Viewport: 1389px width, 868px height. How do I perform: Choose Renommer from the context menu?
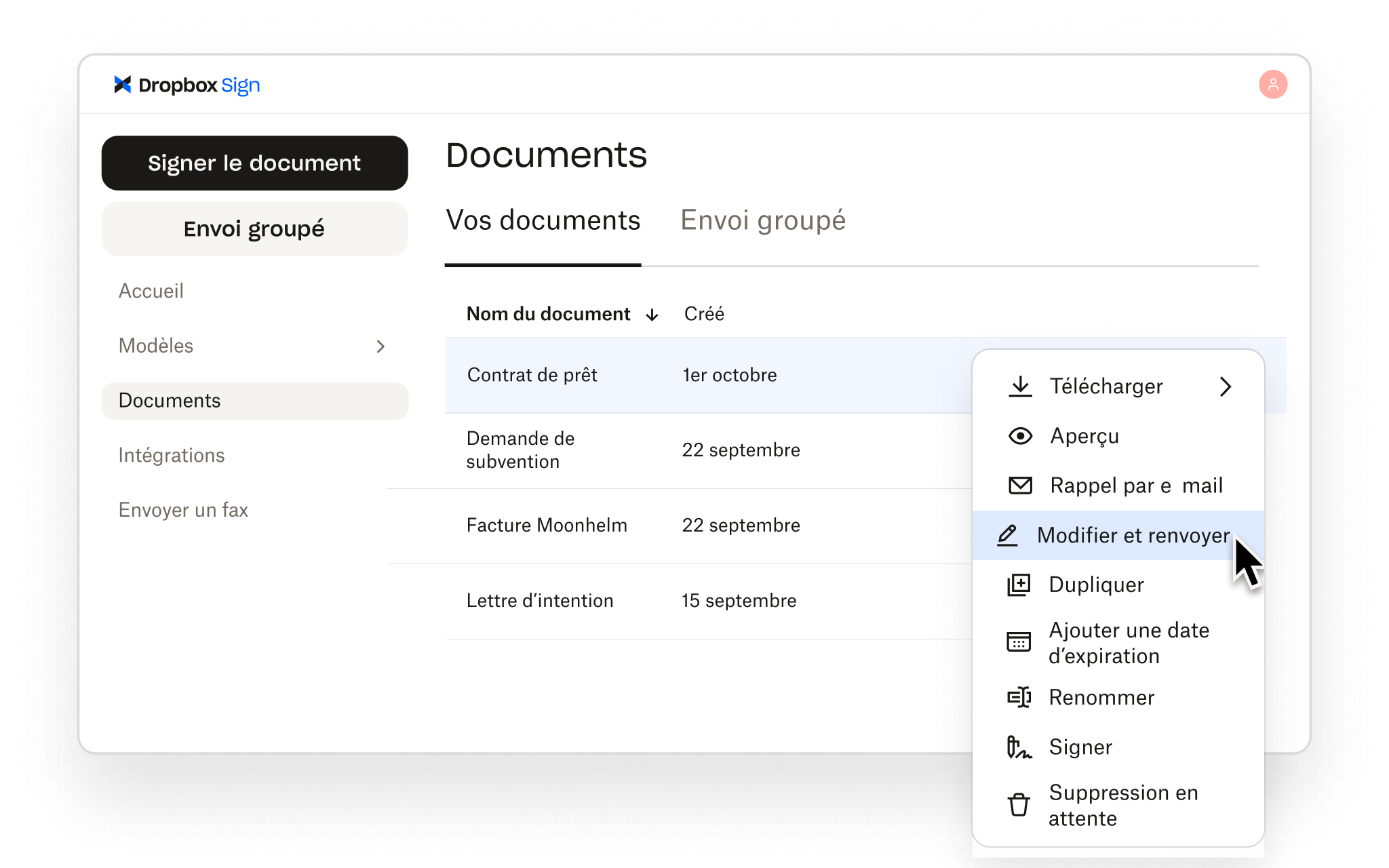click(x=1118, y=697)
